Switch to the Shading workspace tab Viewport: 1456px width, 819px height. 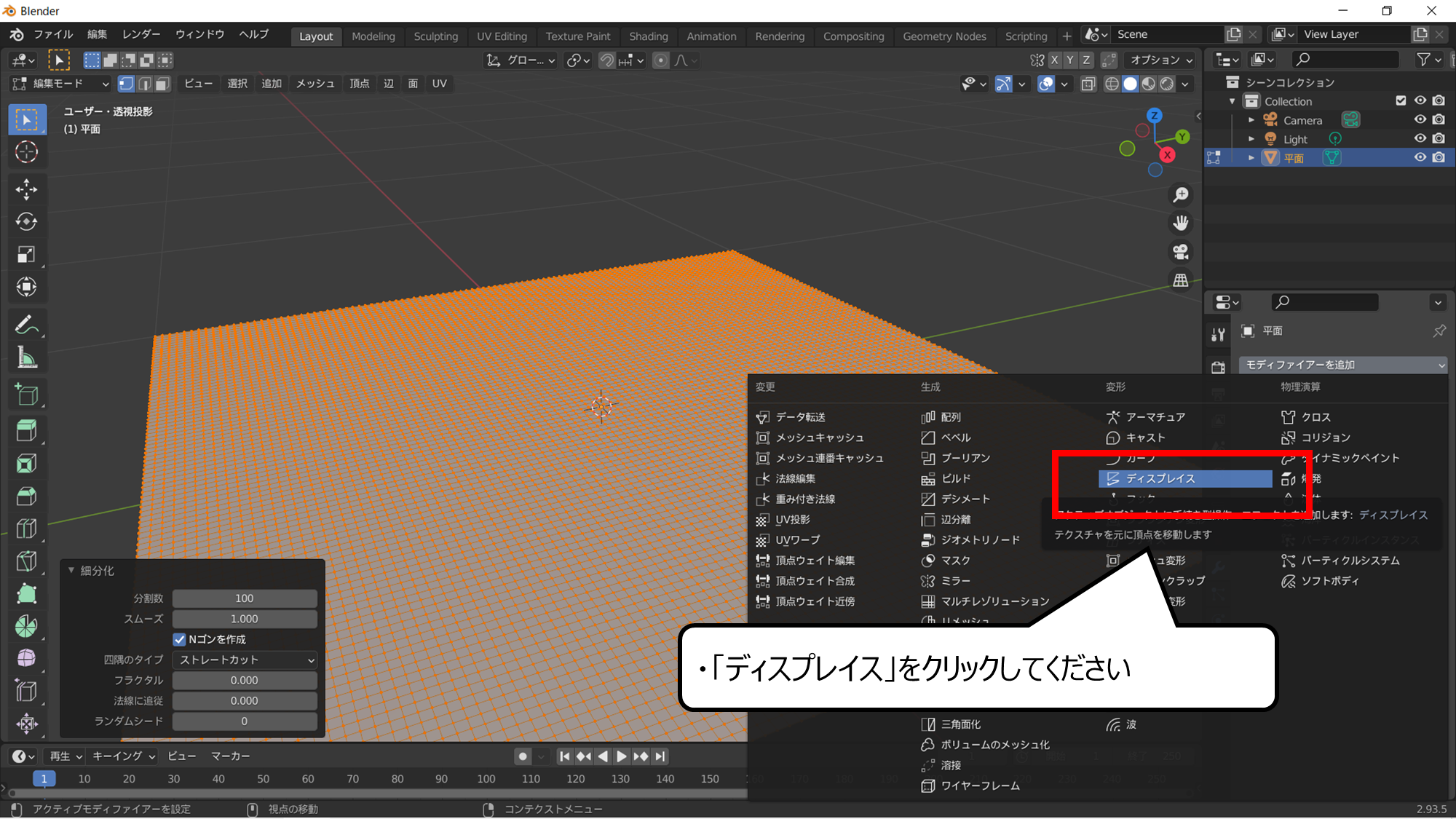648,36
